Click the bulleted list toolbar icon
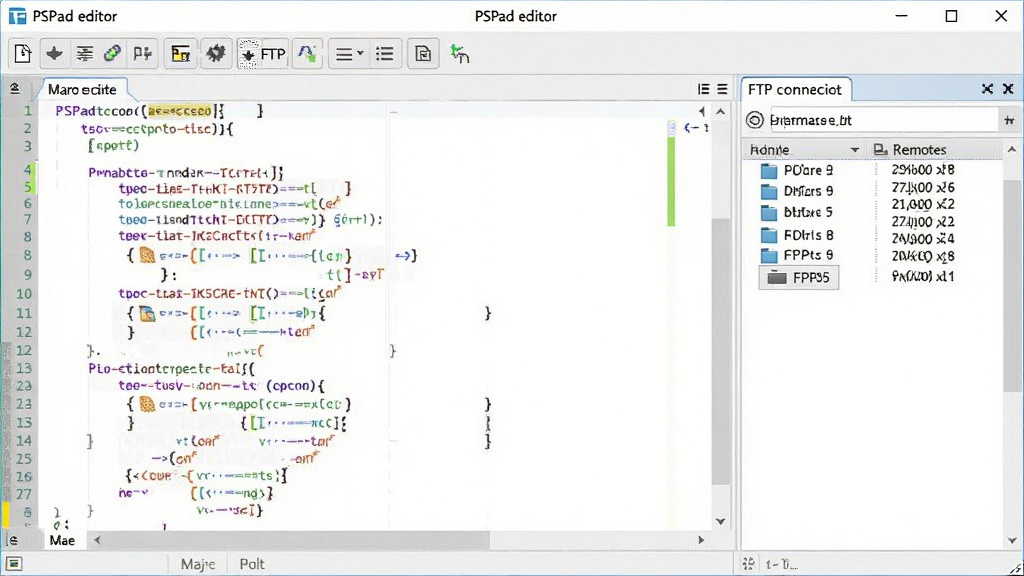This screenshot has height=576, width=1024. tap(385, 54)
